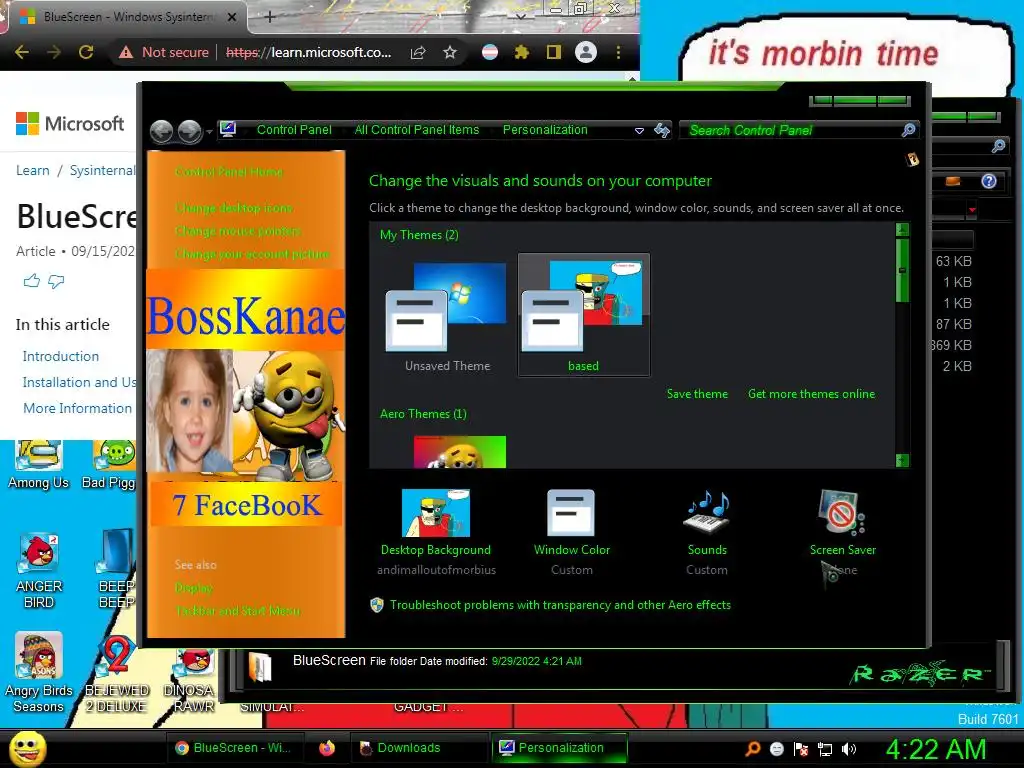
Task: Open help icon in Personalization window
Action: (x=912, y=159)
